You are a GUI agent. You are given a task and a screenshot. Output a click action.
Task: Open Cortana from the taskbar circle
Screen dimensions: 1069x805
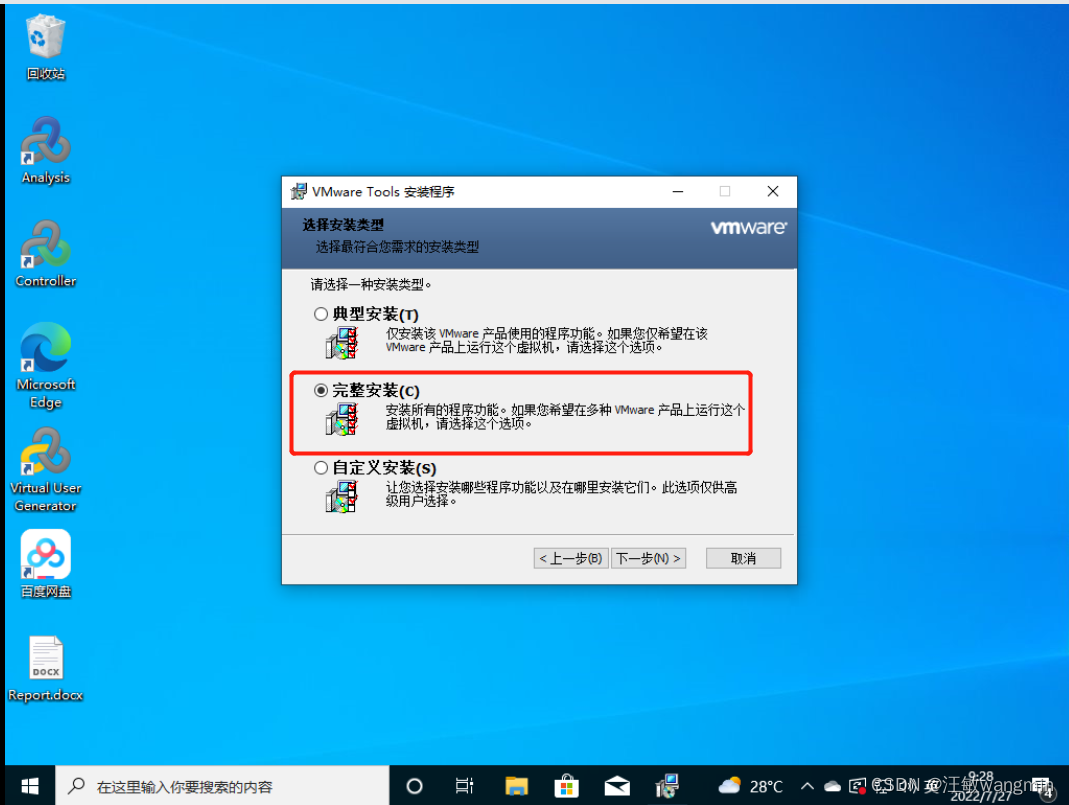[414, 787]
